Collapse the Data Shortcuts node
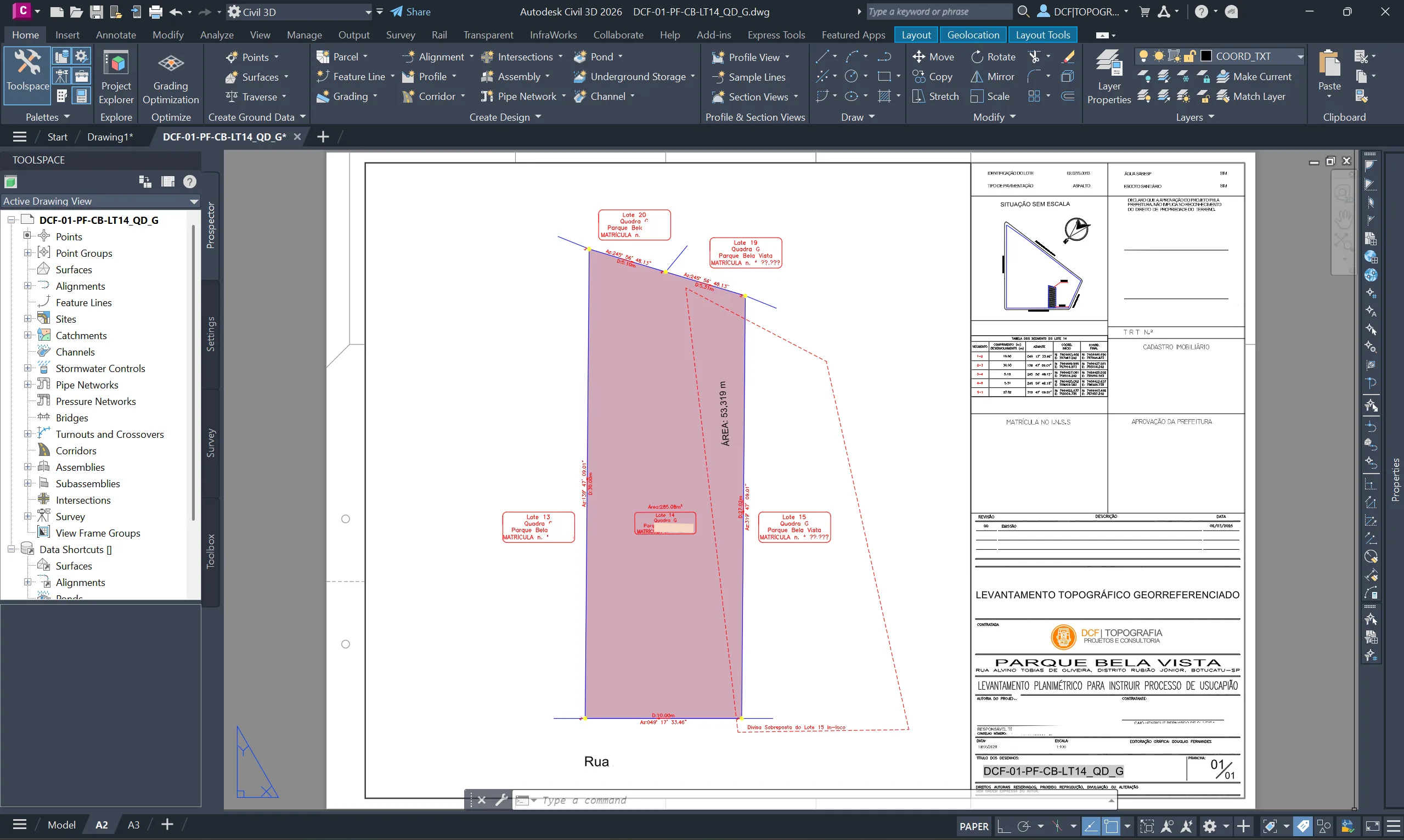 click(11, 549)
